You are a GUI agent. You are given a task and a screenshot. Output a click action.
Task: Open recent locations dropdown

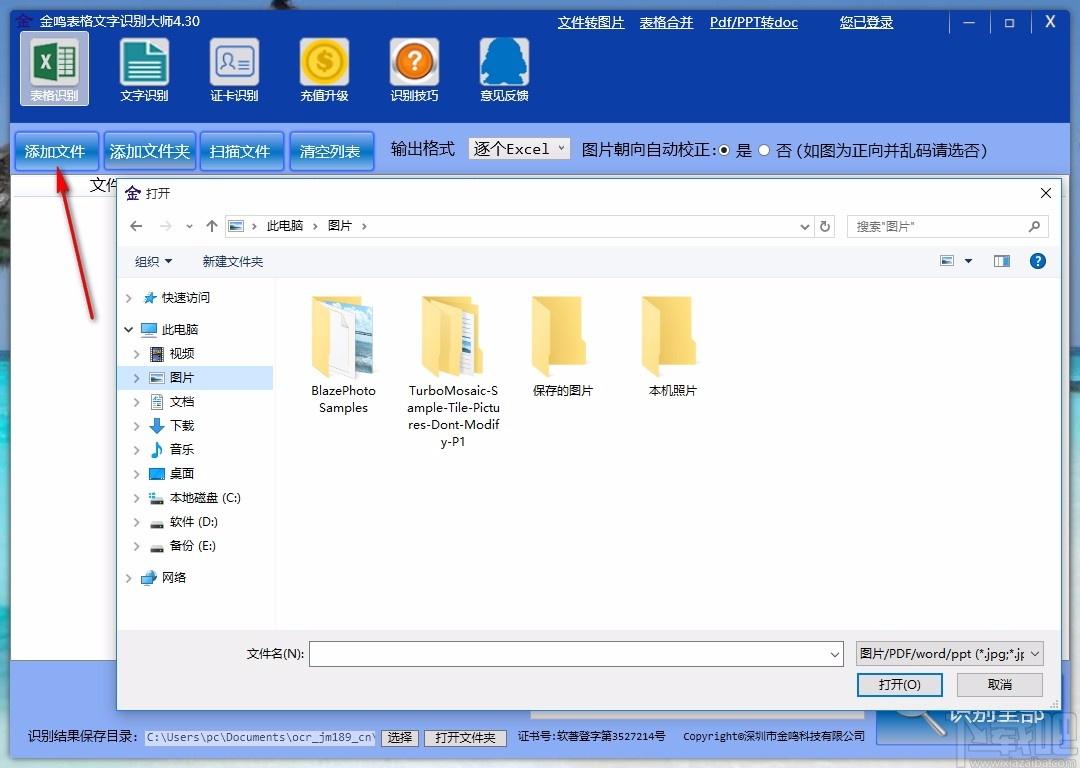189,226
